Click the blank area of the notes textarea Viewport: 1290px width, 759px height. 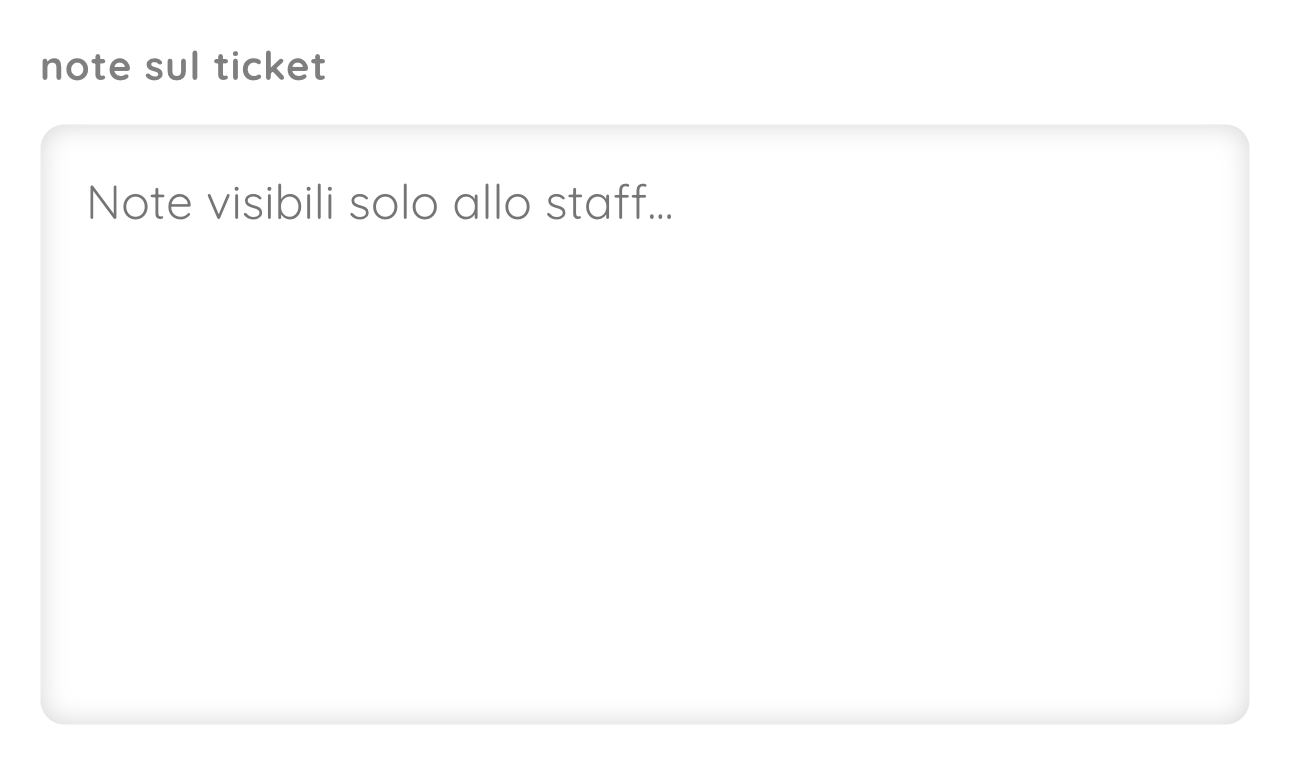pyautogui.click(x=644, y=480)
